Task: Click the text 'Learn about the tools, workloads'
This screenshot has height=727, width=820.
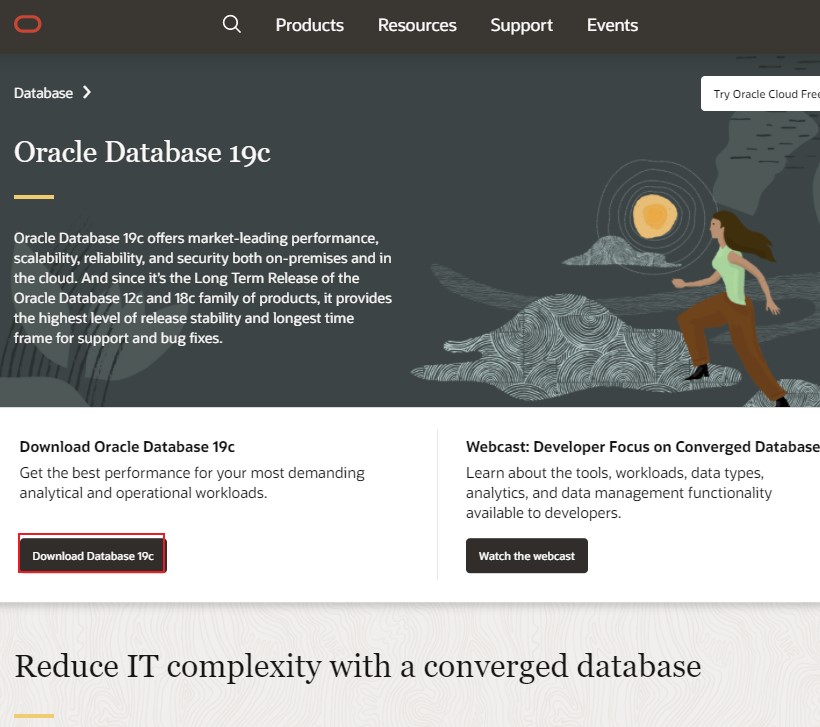Action: pos(619,493)
